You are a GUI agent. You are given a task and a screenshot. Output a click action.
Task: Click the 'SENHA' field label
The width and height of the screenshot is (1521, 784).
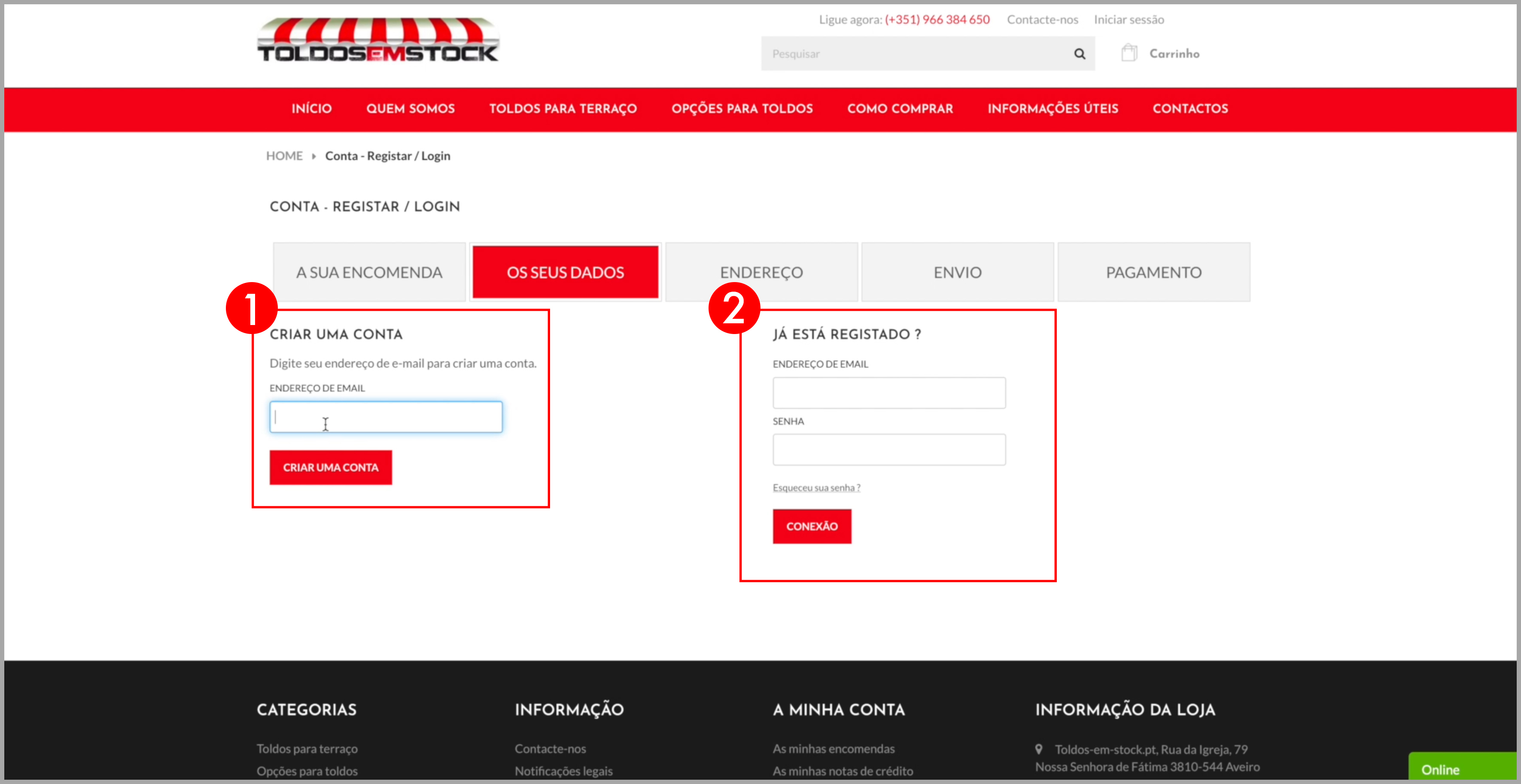[x=788, y=422]
